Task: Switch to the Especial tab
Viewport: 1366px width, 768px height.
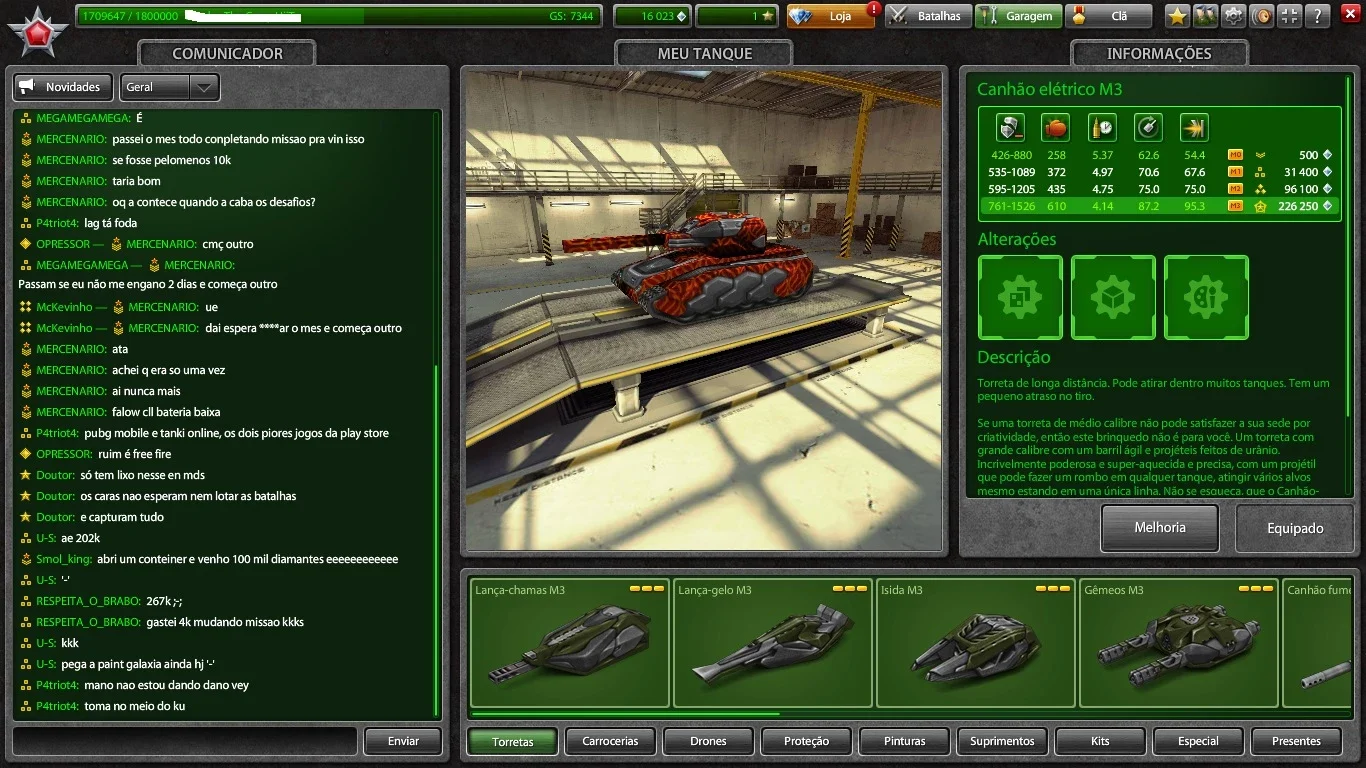Action: (x=1198, y=741)
